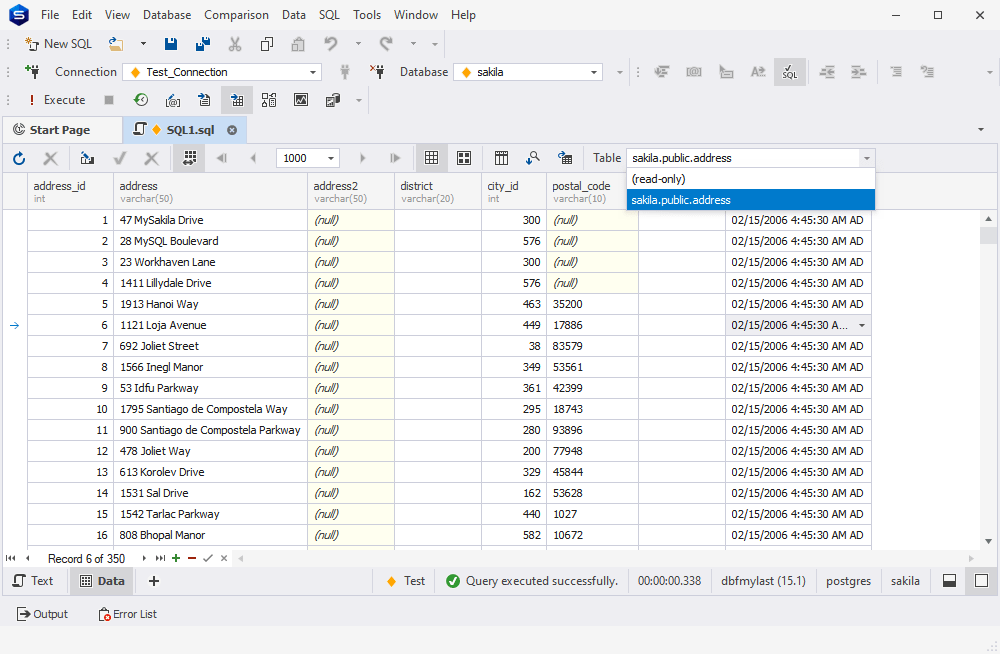Viewport: 1000px width, 654px height.
Task: Click the Decrease indent icon
Action: (827, 72)
